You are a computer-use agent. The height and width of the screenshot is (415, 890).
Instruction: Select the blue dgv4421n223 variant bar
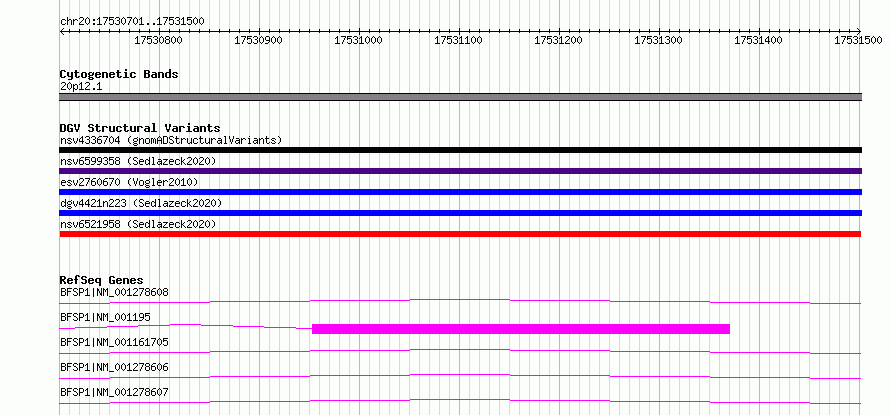tap(460, 213)
